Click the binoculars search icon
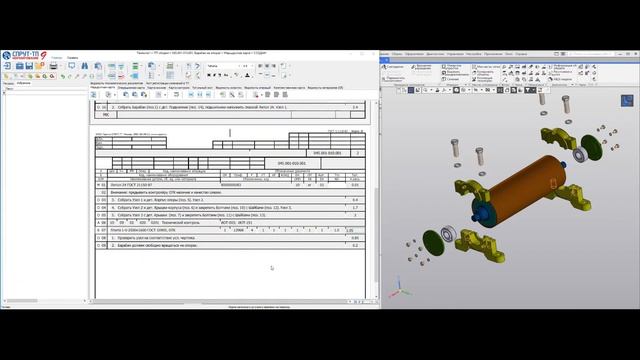 84,66
